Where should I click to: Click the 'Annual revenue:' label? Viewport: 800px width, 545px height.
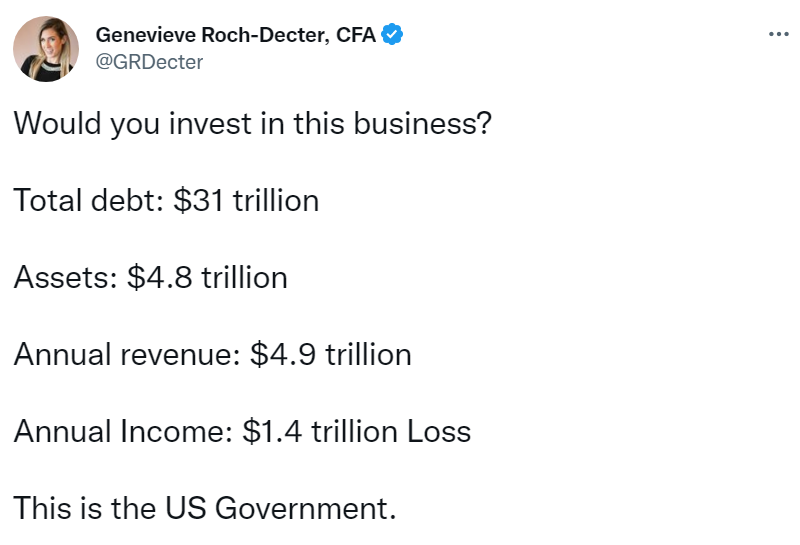(x=126, y=354)
